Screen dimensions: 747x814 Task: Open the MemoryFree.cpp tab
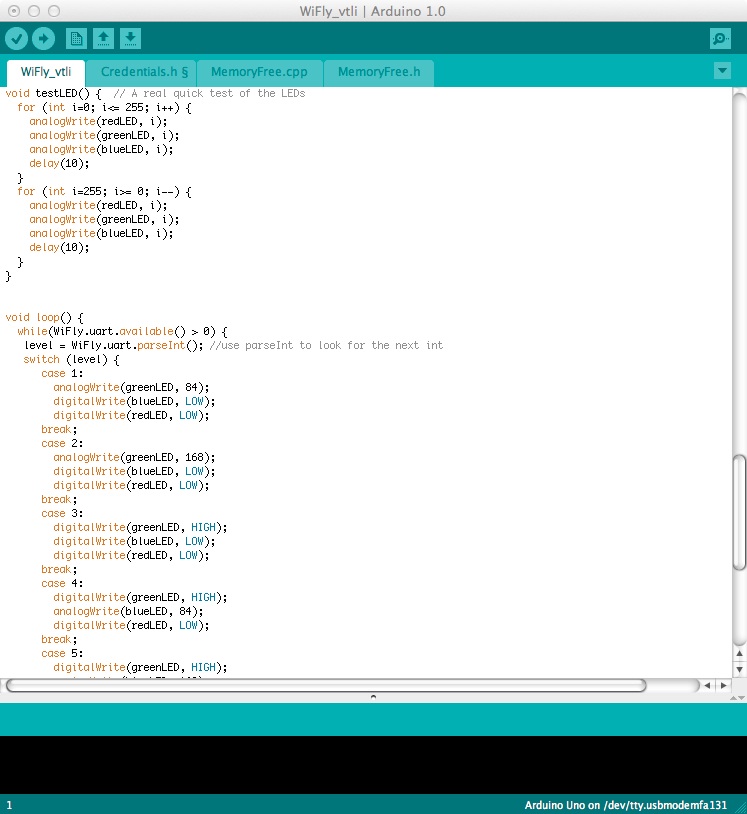click(259, 72)
